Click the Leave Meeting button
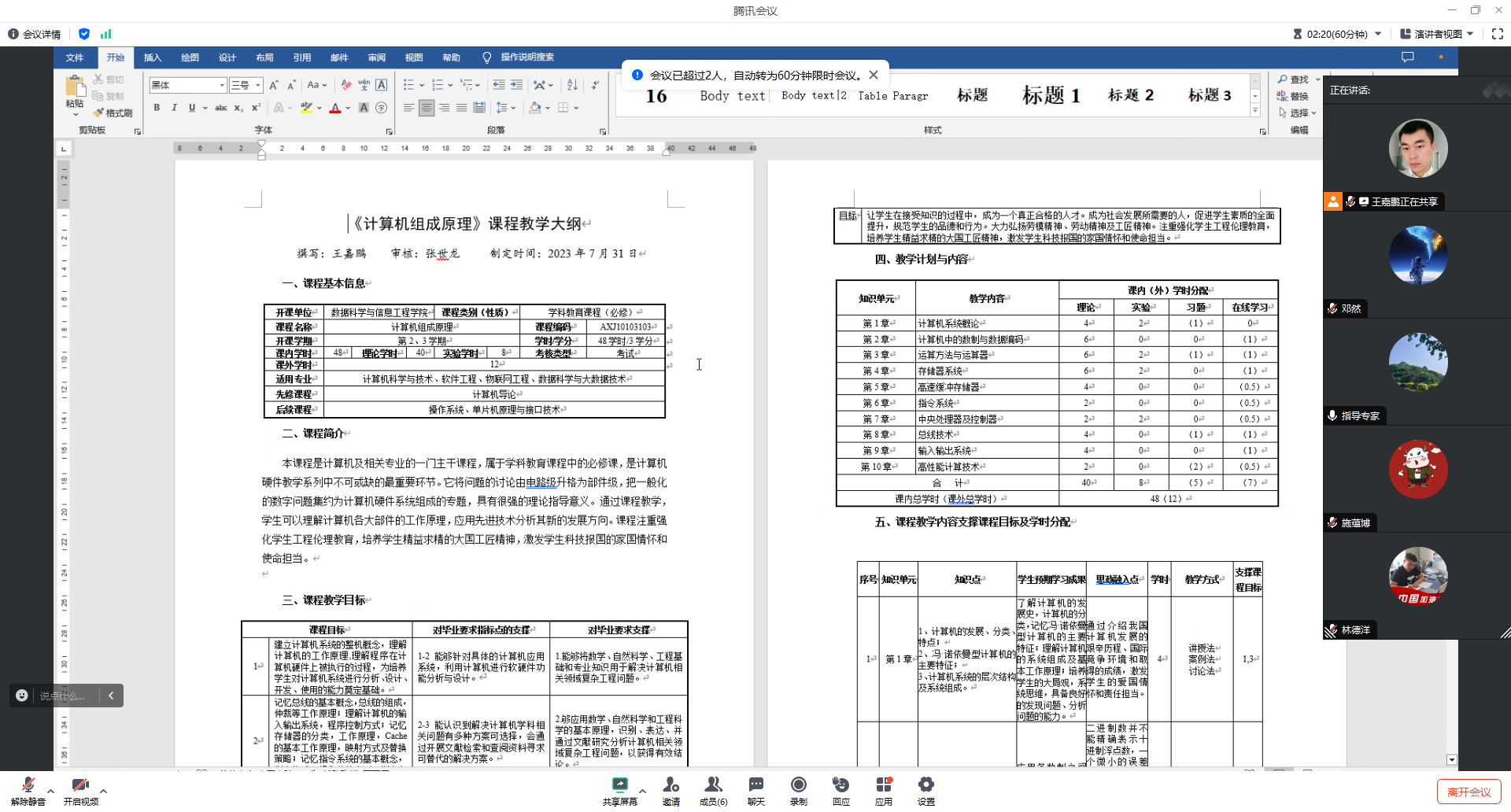The height and width of the screenshot is (812, 1511). point(1469,792)
